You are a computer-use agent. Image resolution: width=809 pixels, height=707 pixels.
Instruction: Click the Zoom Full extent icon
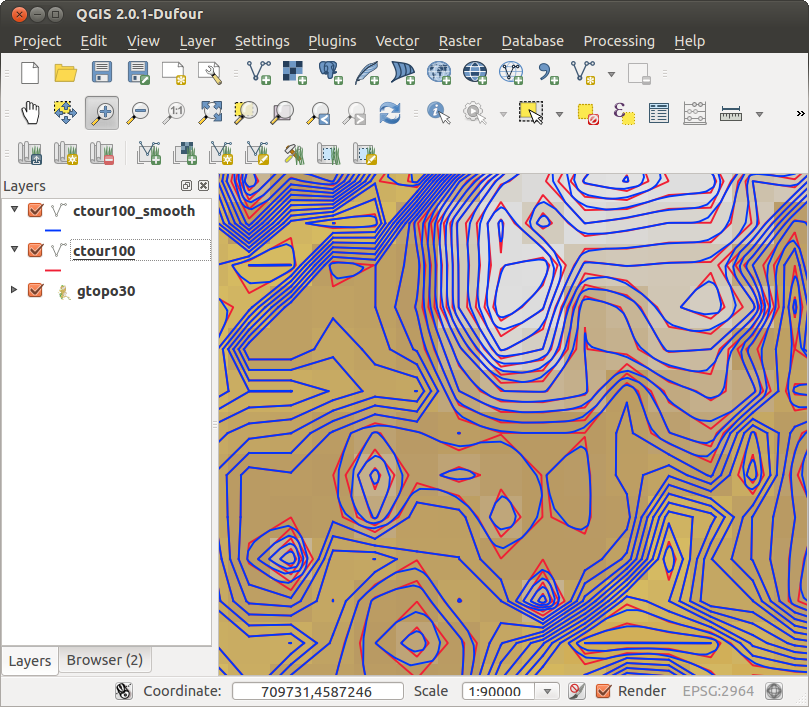point(210,112)
